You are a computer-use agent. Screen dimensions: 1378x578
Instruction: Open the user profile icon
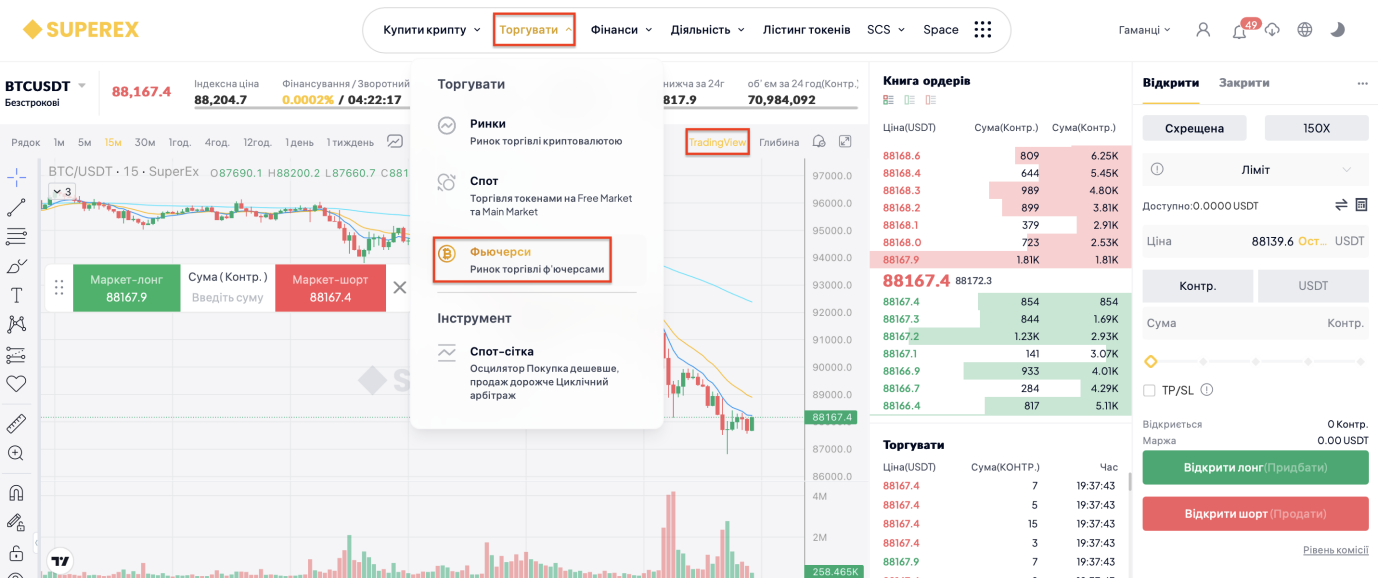1203,30
